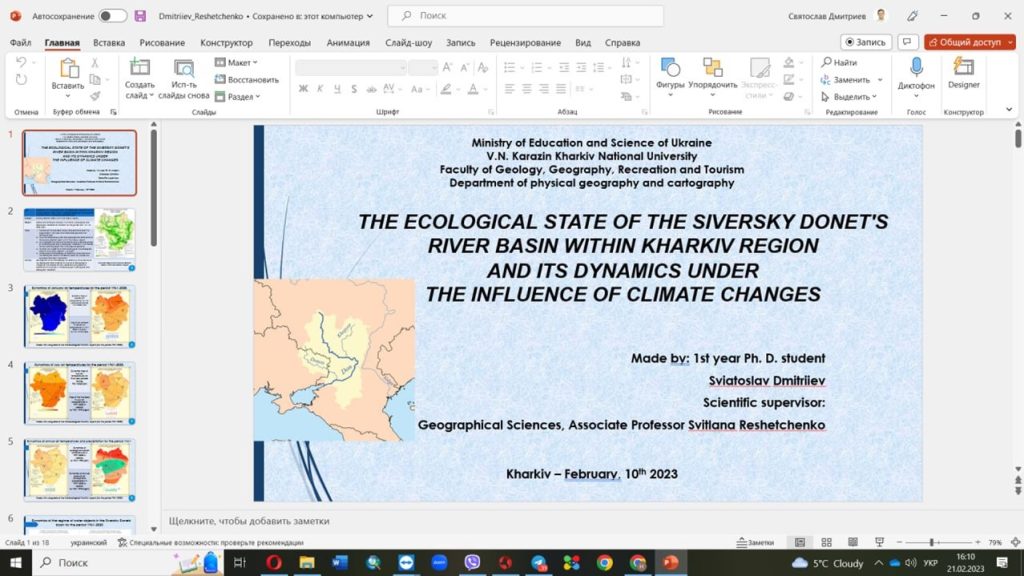Expand the Макет layout dropdown
Image resolution: width=1024 pixels, height=576 pixels.
pos(237,62)
